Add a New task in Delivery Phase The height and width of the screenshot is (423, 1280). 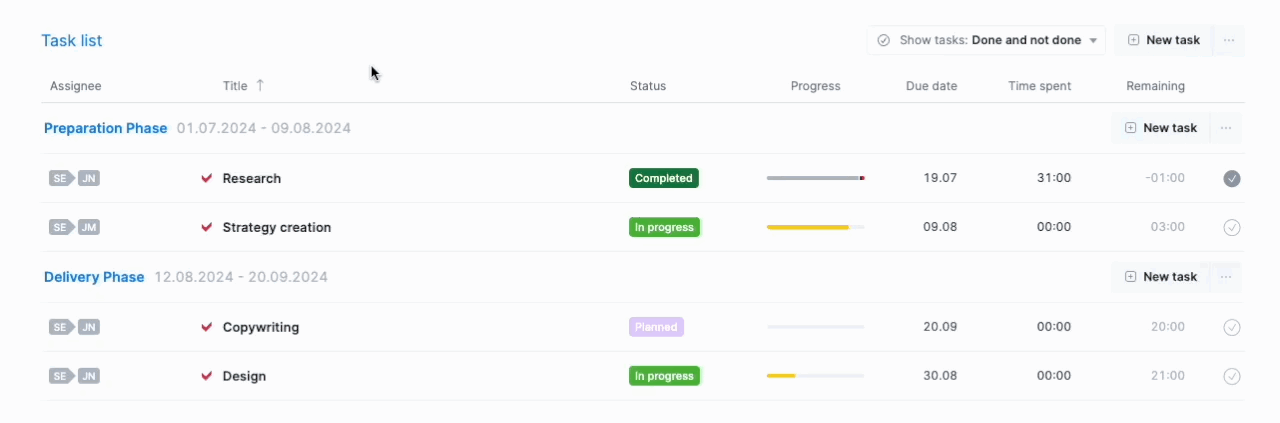point(1160,277)
